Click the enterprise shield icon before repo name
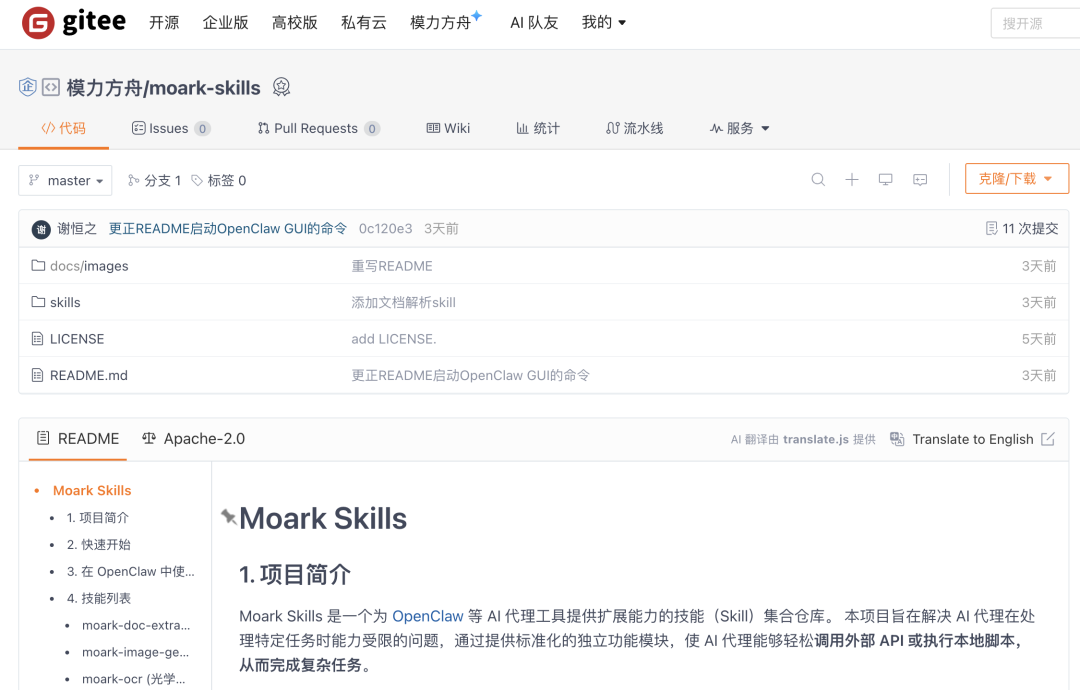 tap(27, 88)
